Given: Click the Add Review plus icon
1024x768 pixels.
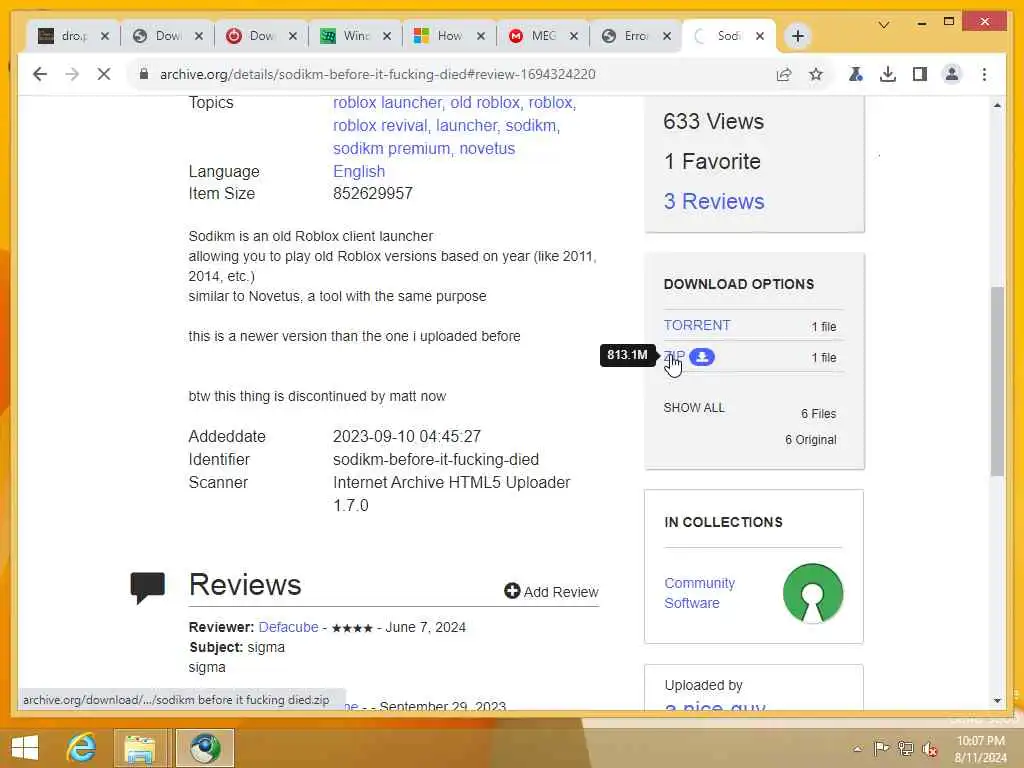Looking at the screenshot, I should 512,591.
